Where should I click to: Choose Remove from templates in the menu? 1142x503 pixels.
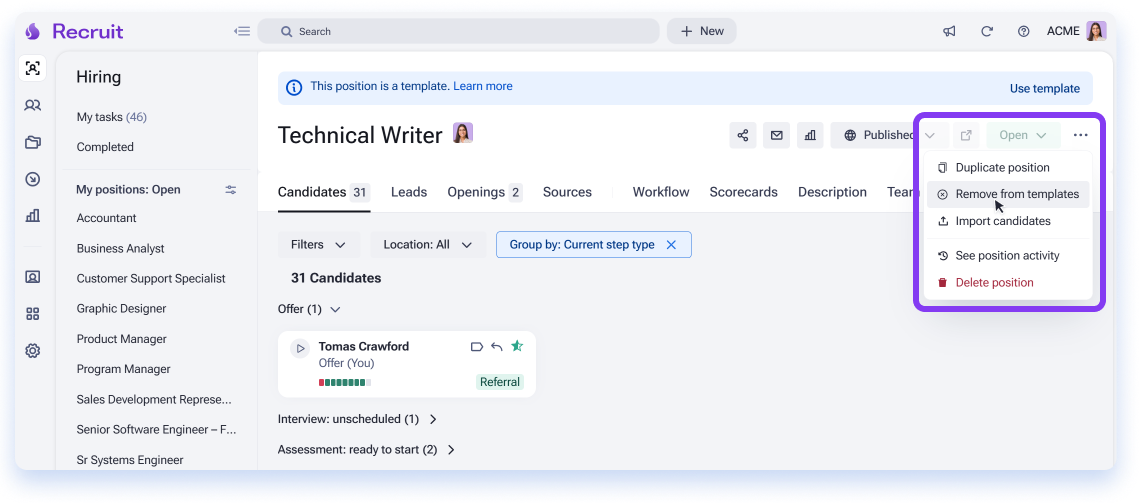pos(1008,194)
